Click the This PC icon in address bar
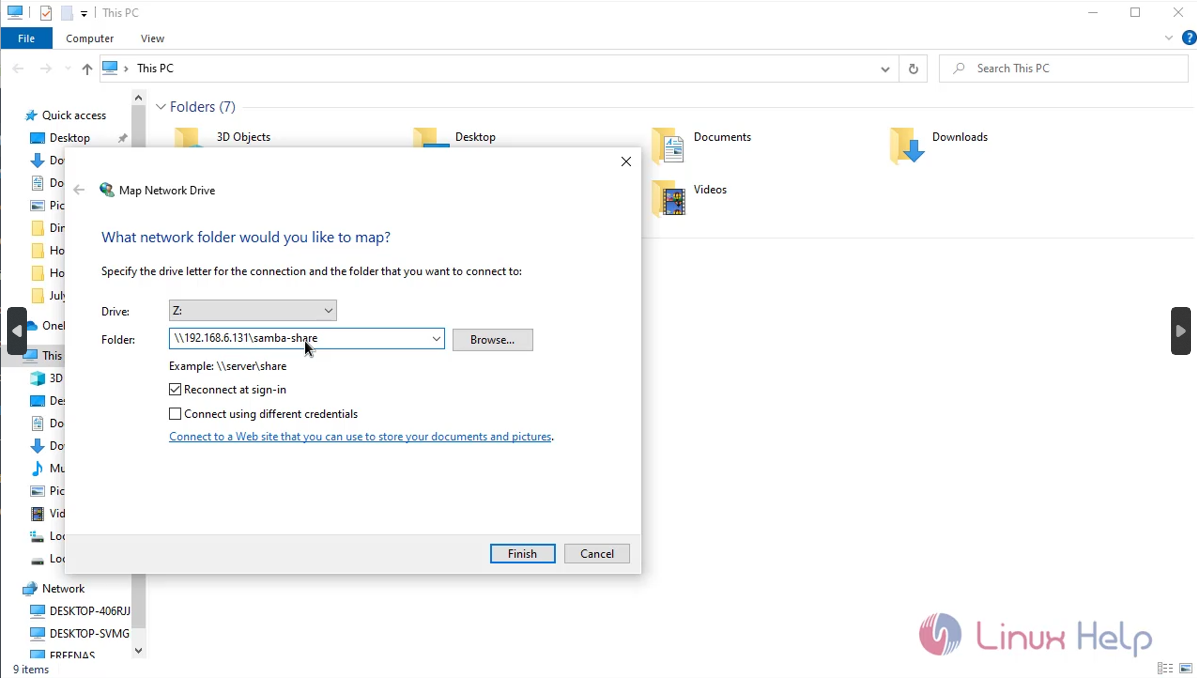Image resolution: width=1197 pixels, height=678 pixels. pos(110,68)
